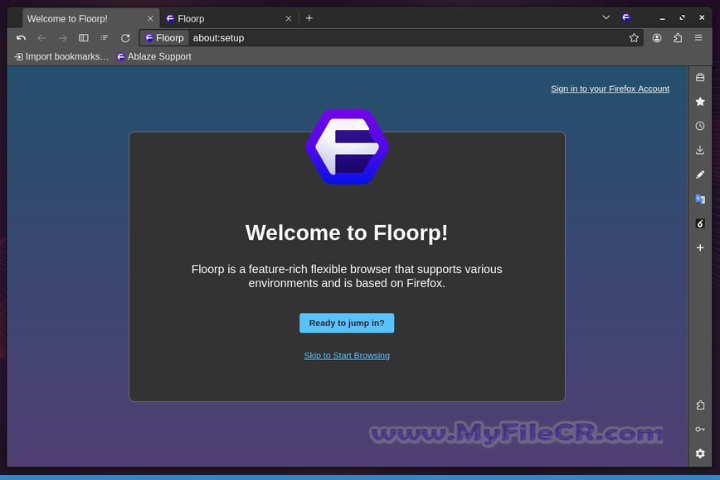Viewport: 720px width, 480px height.
Task: Open the extensions puzzle icon in toolbar
Action: pos(678,38)
